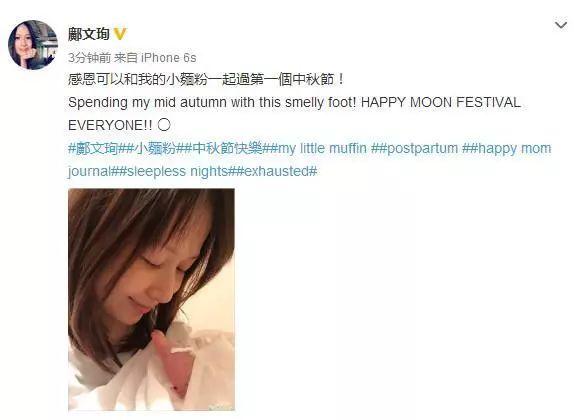Enlarge the attached mother and baby photo
Viewport: 574px width, 420px height.
[151, 300]
